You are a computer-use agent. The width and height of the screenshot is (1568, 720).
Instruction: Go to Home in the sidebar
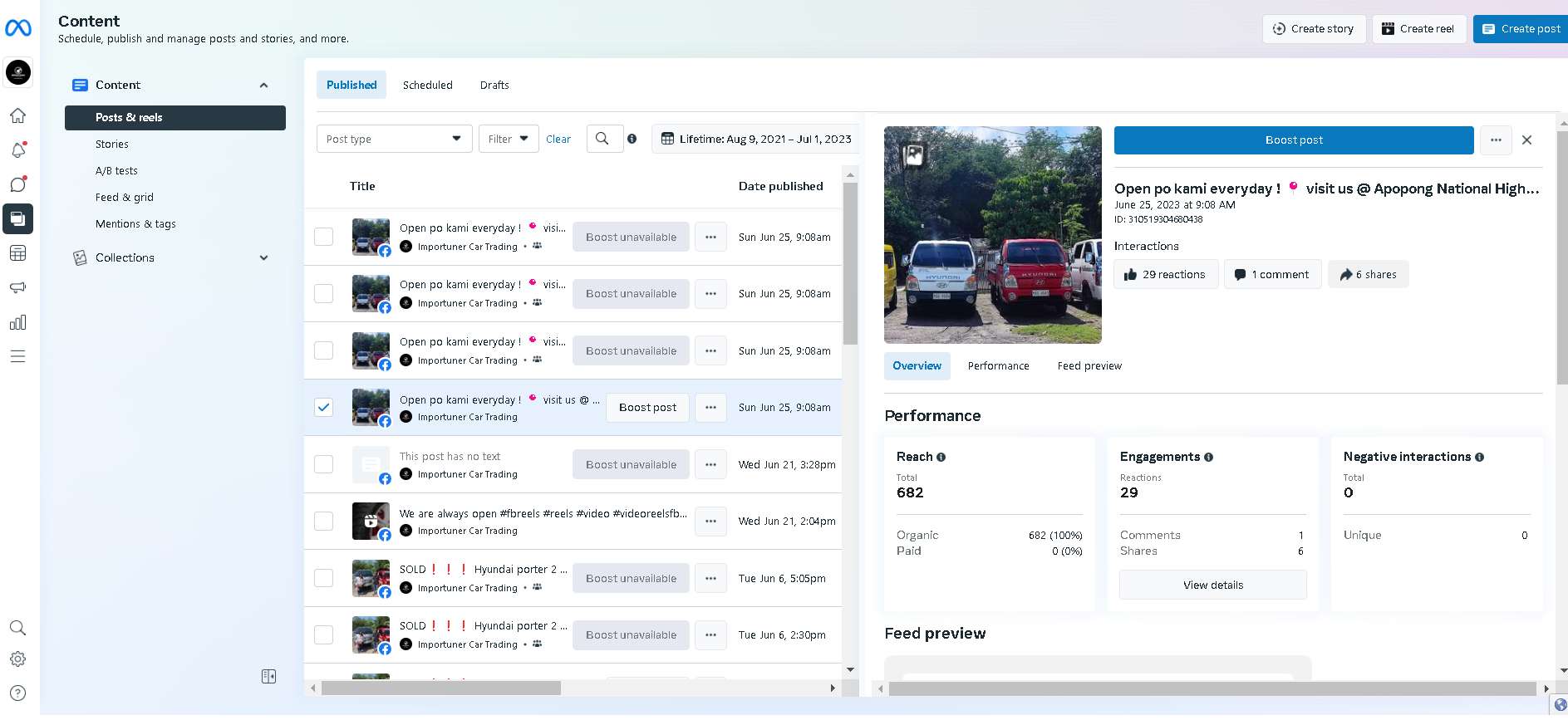pyautogui.click(x=18, y=115)
